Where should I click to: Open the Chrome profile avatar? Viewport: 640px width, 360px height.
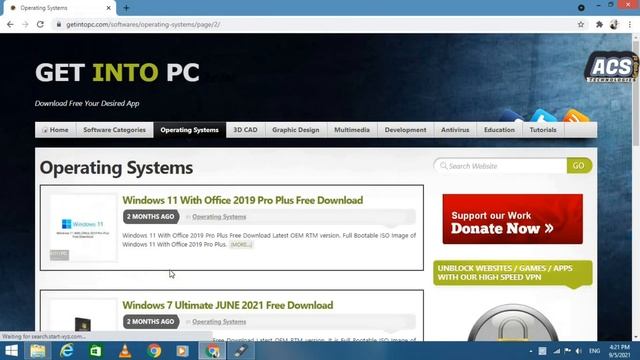[x=614, y=24]
